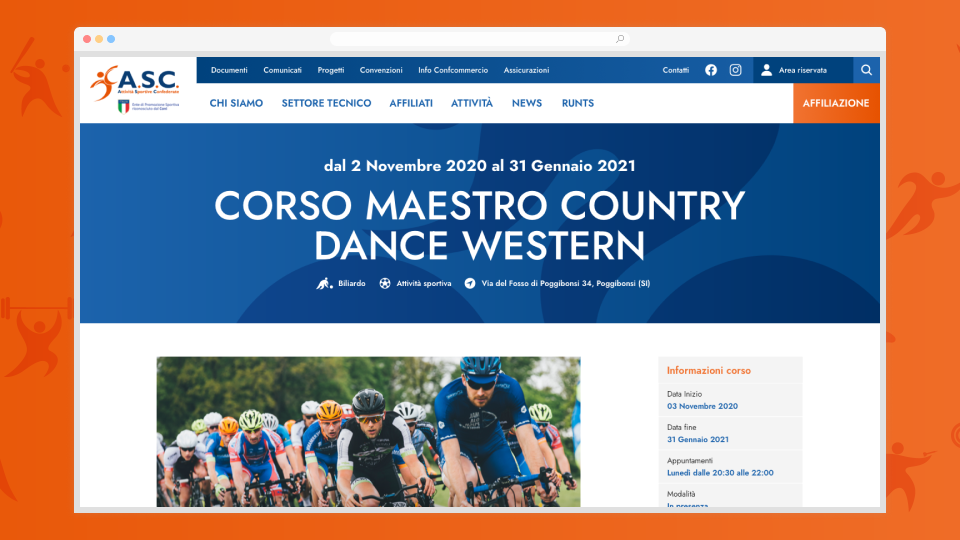This screenshot has width=960, height=540.
Task: Open the ATTIVITÀ navigation tab
Action: [x=472, y=103]
